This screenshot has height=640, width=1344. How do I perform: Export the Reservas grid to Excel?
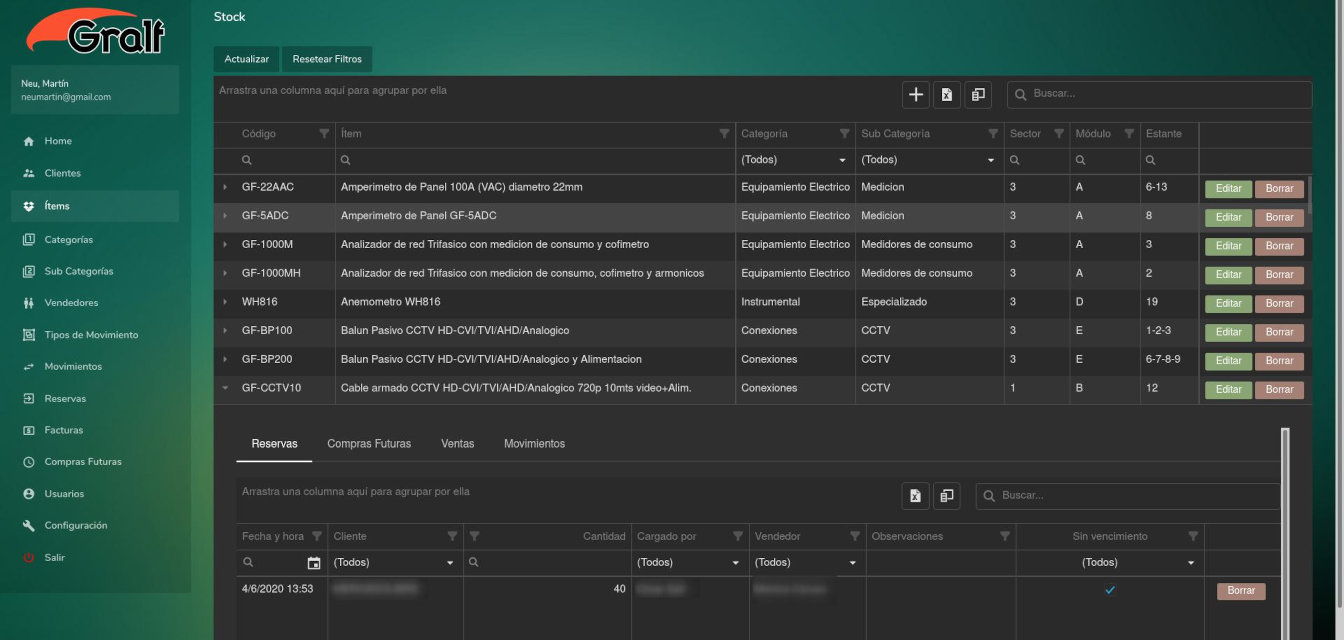(914, 496)
